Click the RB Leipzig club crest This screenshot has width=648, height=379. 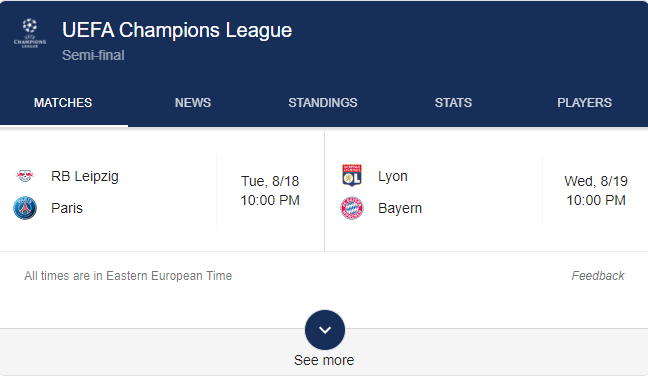click(25, 176)
